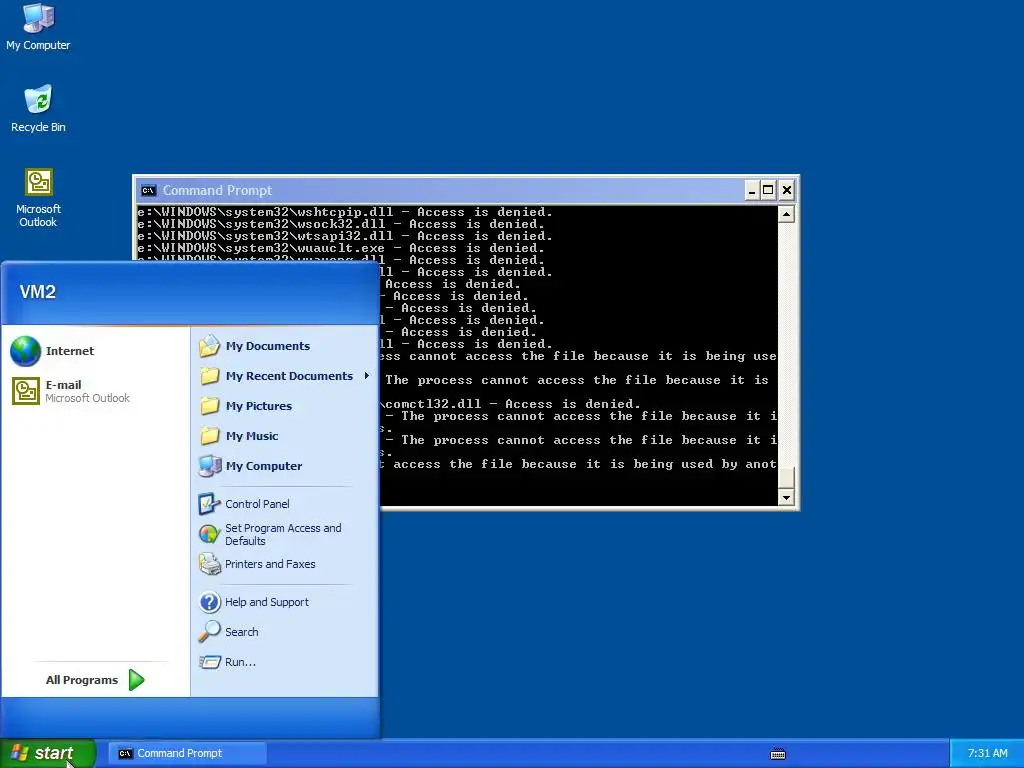This screenshot has height=768, width=1024.
Task: Click the All Programs label
Action: click(x=82, y=680)
